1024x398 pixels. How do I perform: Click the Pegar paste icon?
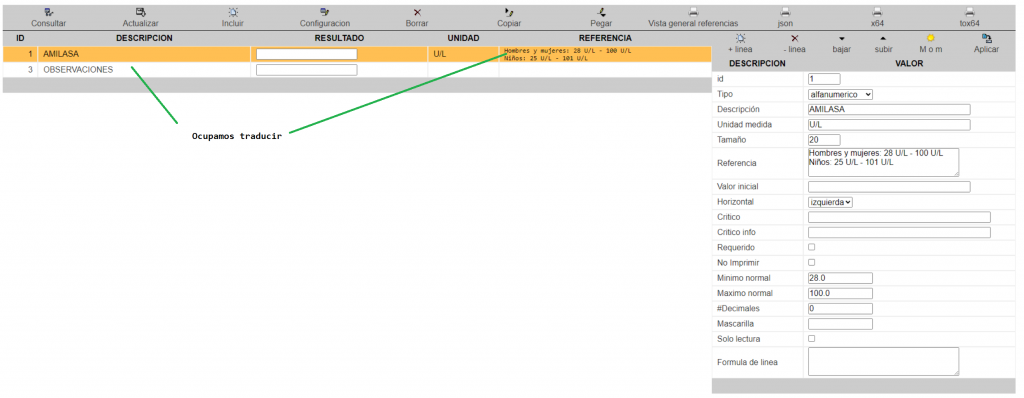(601, 12)
